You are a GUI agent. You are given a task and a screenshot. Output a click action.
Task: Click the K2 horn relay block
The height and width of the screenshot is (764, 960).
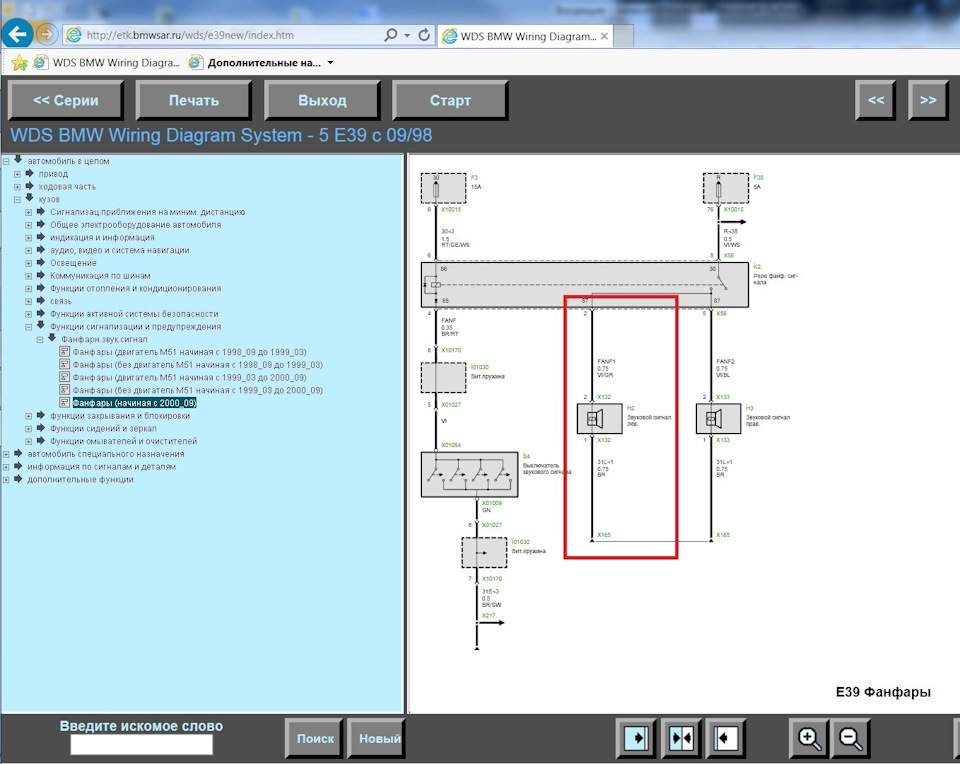tap(585, 285)
